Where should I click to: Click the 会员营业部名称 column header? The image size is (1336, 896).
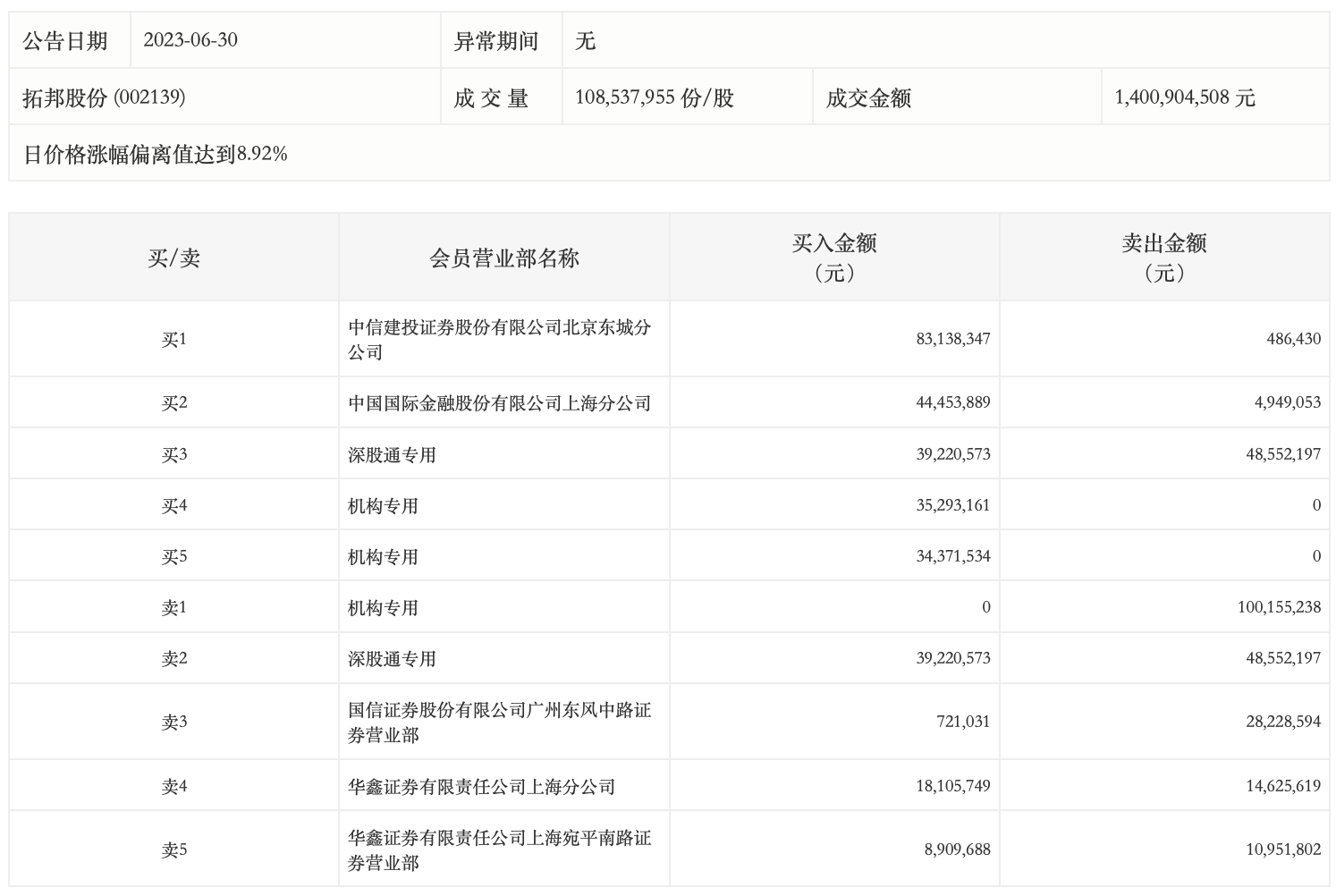tap(504, 258)
